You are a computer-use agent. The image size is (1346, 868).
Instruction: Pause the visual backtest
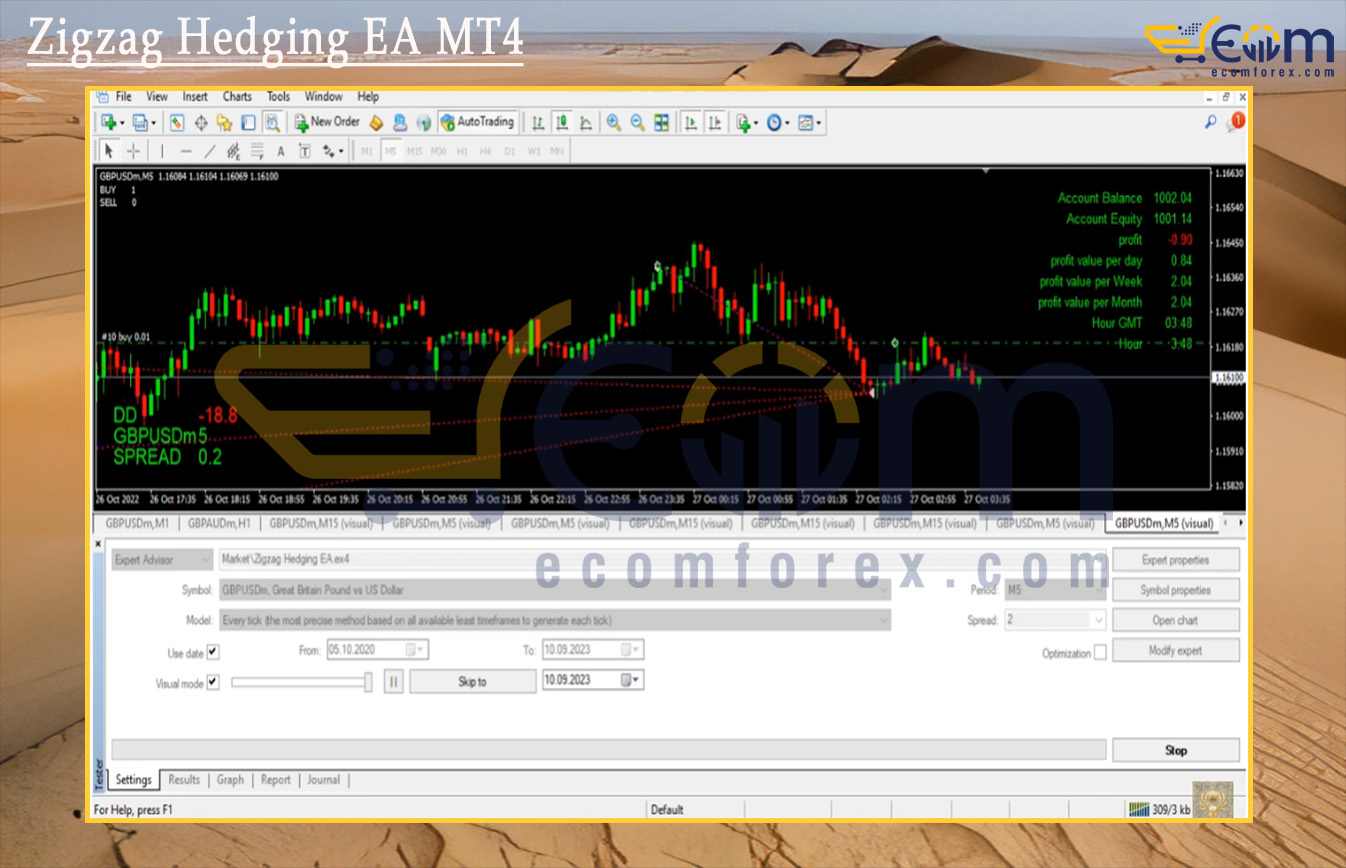pos(393,681)
